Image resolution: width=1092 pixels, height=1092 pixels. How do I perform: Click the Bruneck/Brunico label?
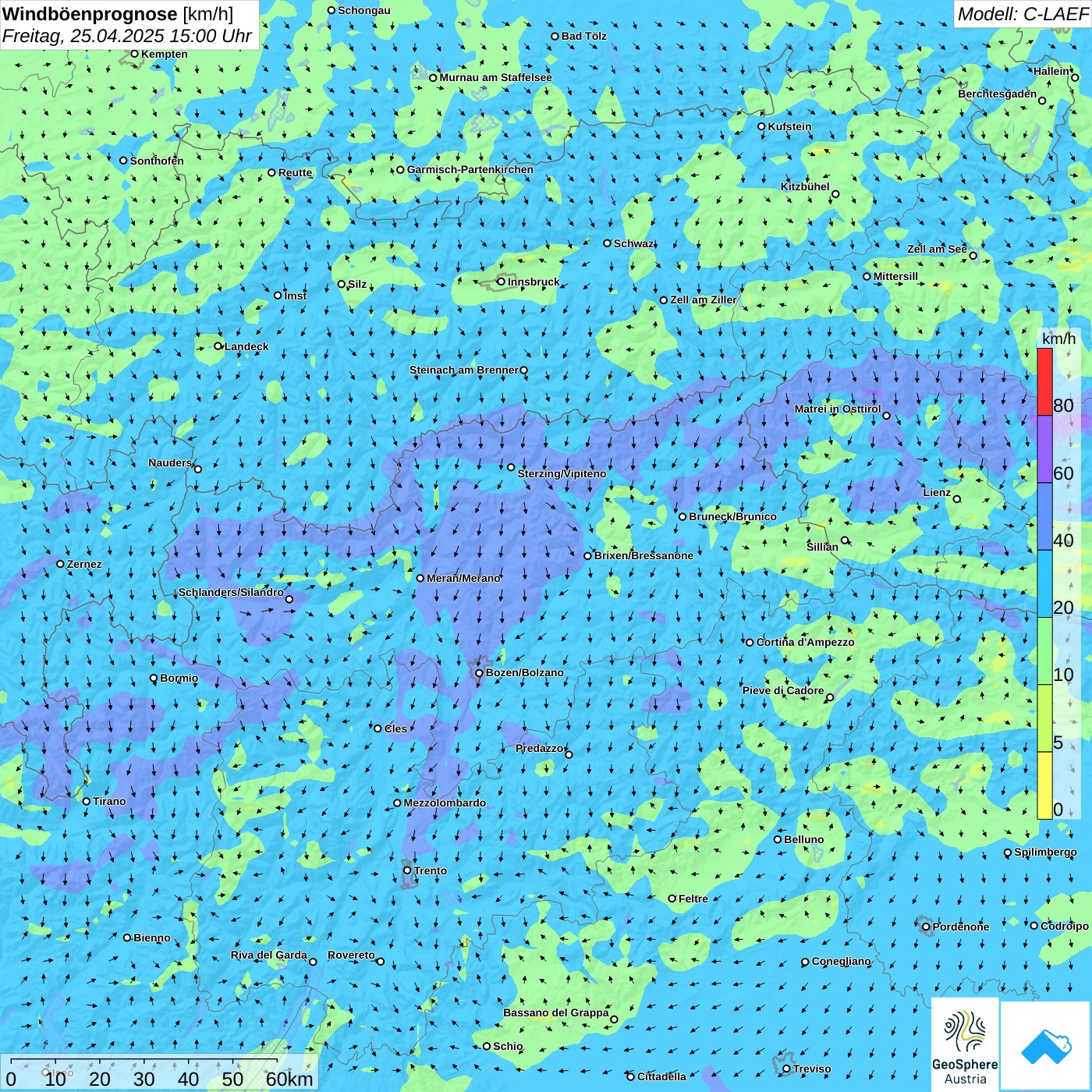tap(732, 517)
